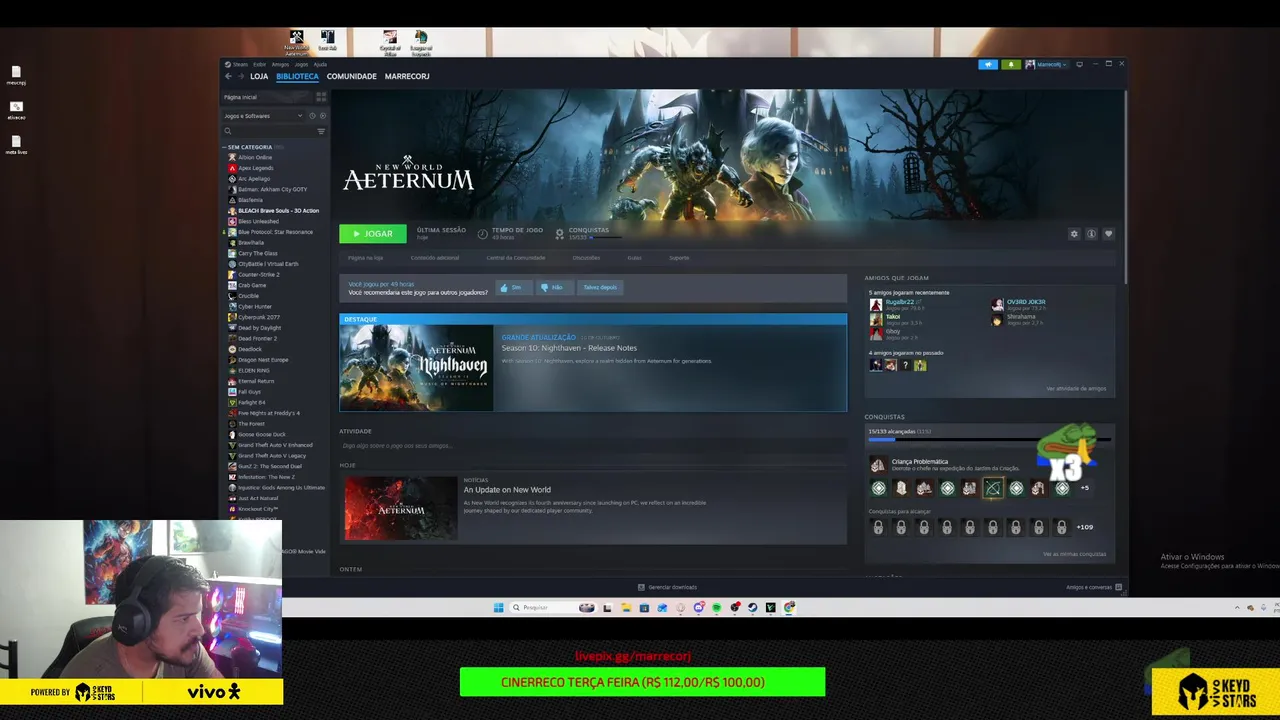Open Amigos e conversas panel
Screen dimensions: 1280x720
(1093, 587)
